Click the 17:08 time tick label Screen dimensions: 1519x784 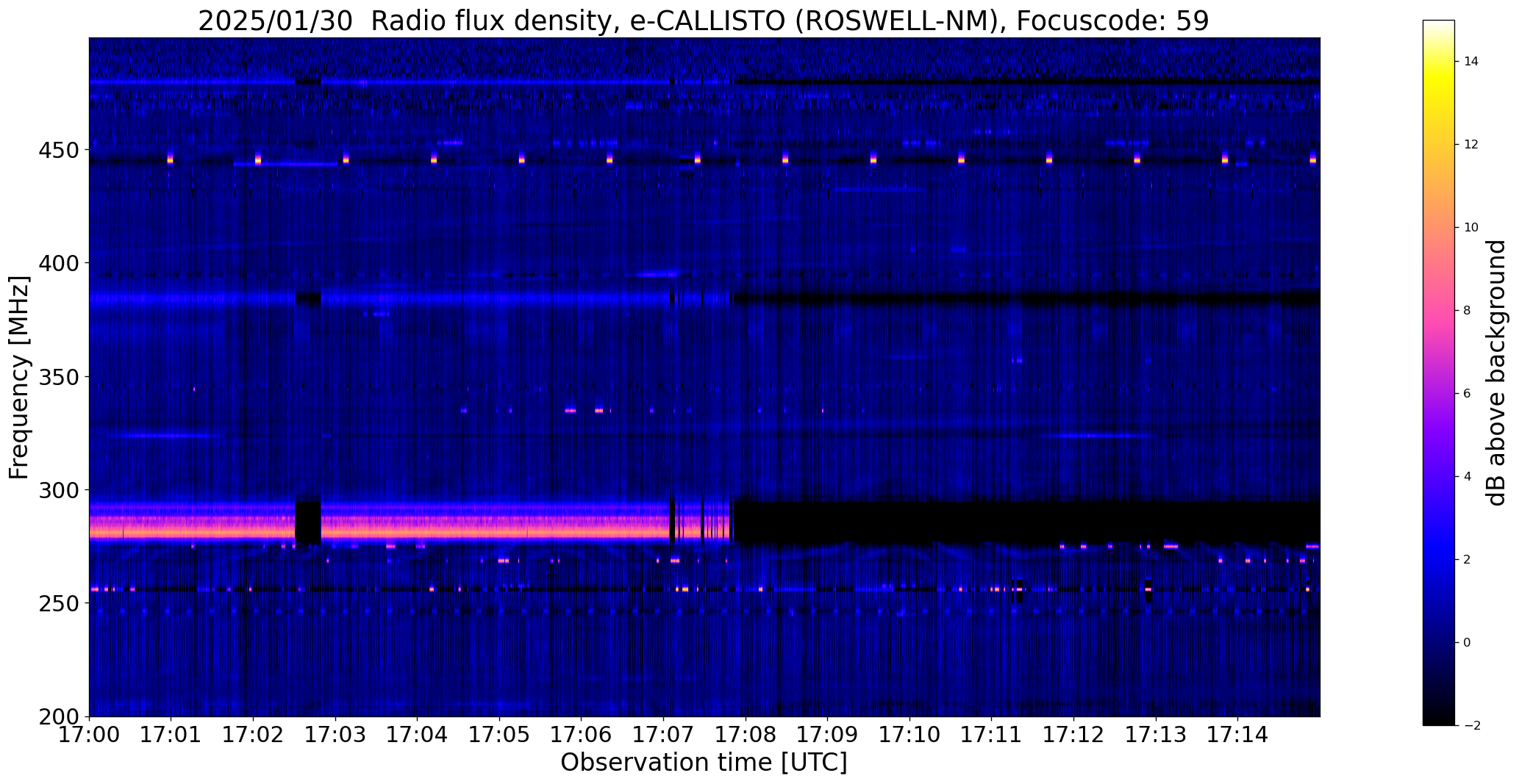(x=746, y=734)
